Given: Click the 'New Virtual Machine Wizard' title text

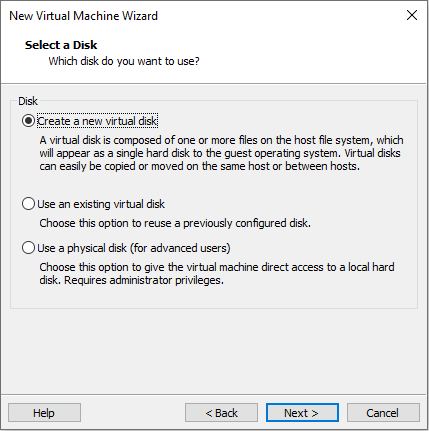Looking at the screenshot, I should pos(83,16).
